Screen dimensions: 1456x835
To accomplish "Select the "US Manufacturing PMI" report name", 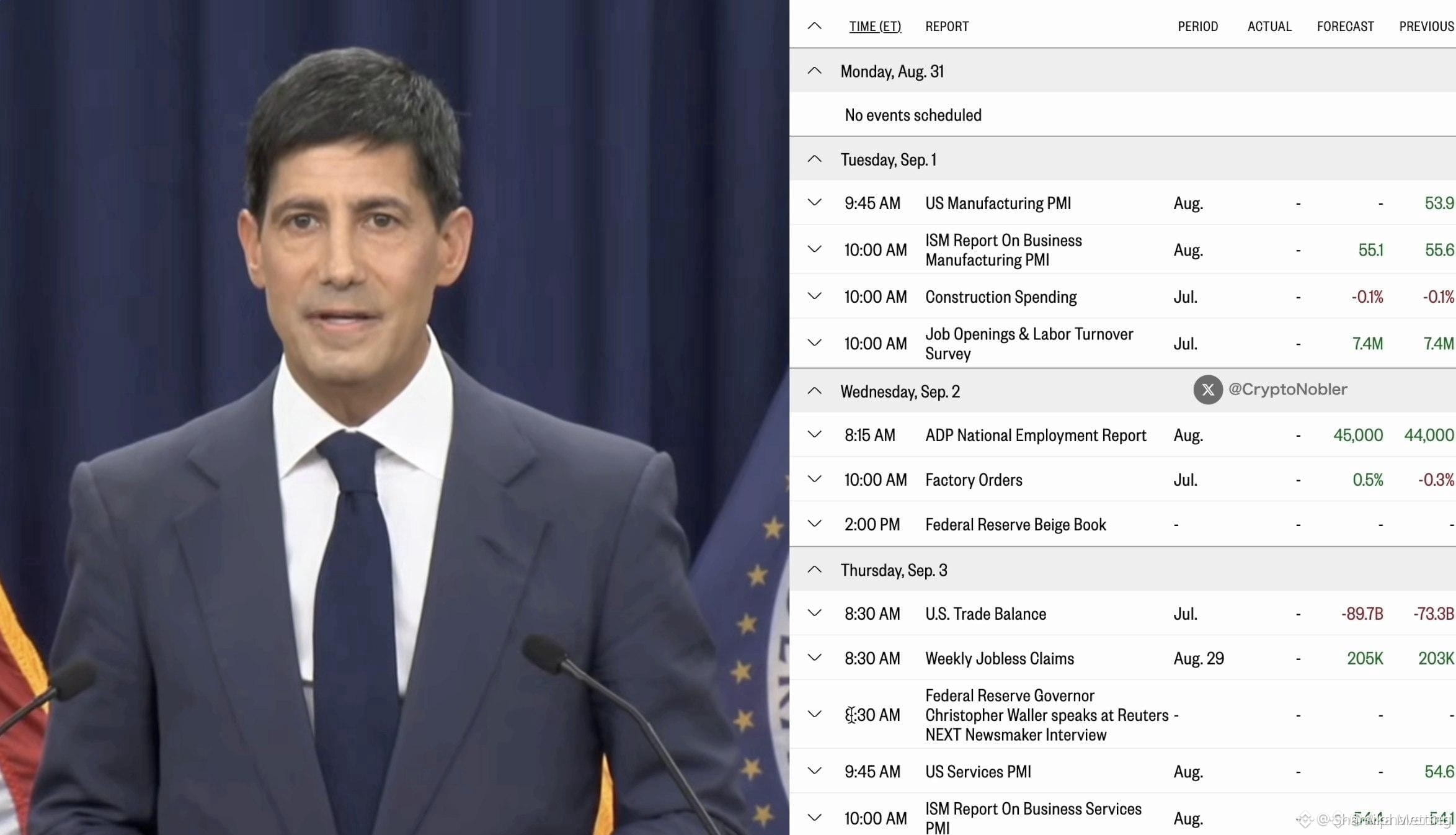I will pyautogui.click(x=998, y=203).
